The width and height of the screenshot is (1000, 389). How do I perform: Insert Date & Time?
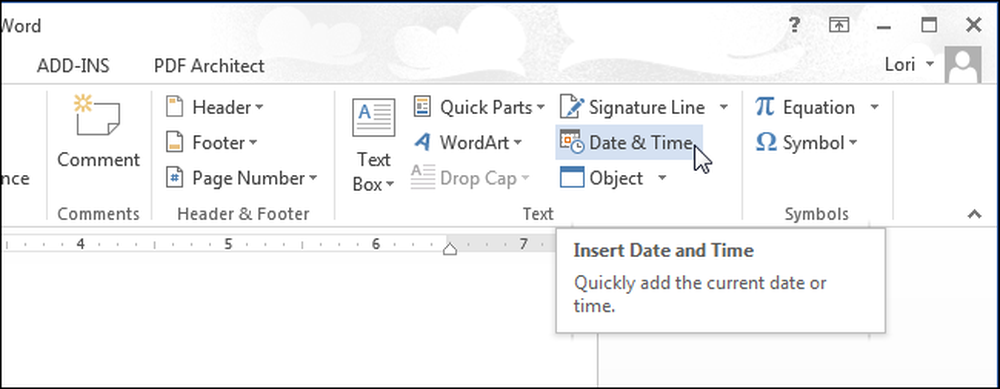(x=629, y=142)
